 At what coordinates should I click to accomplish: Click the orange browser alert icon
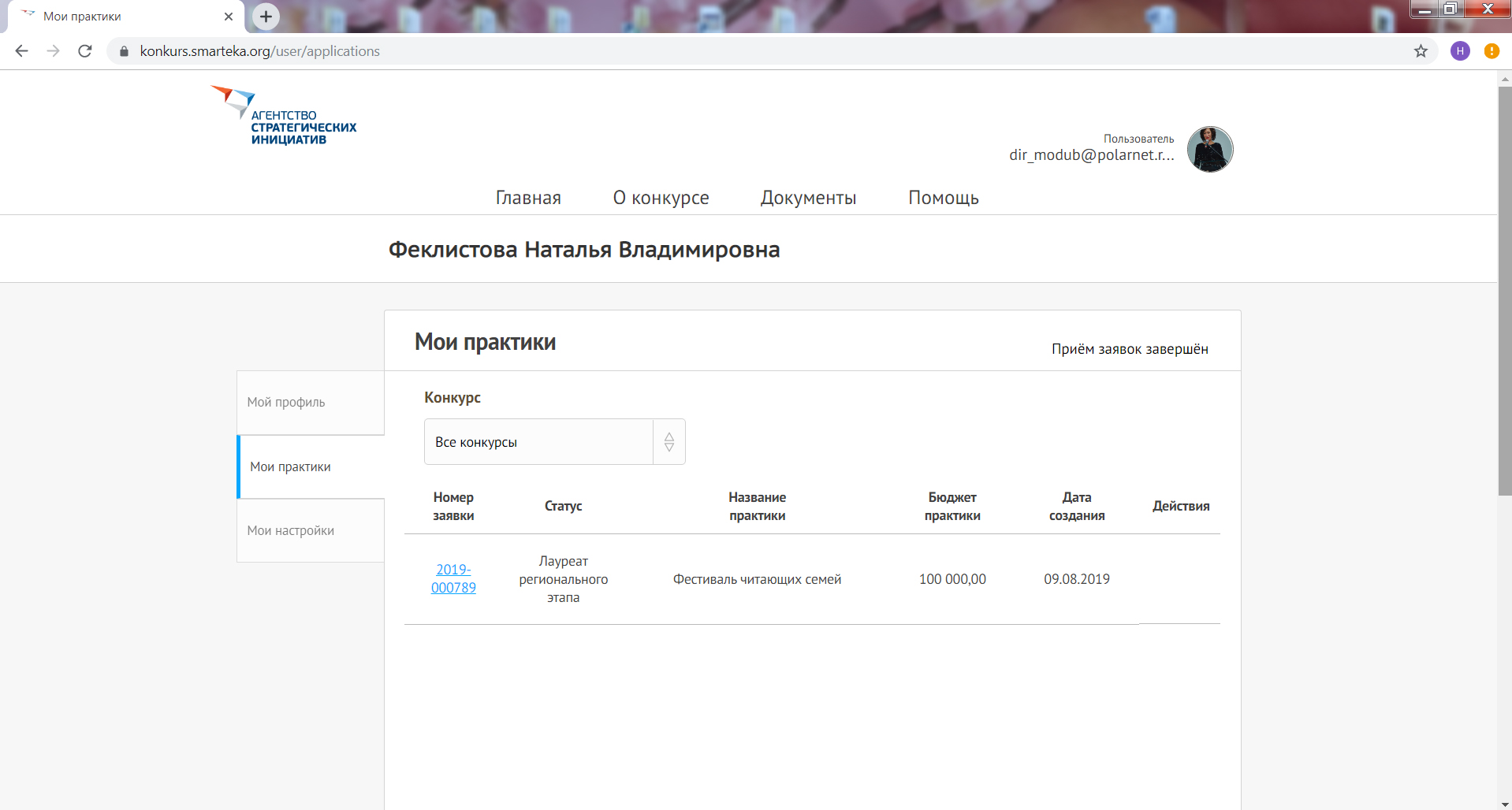pyautogui.click(x=1492, y=51)
